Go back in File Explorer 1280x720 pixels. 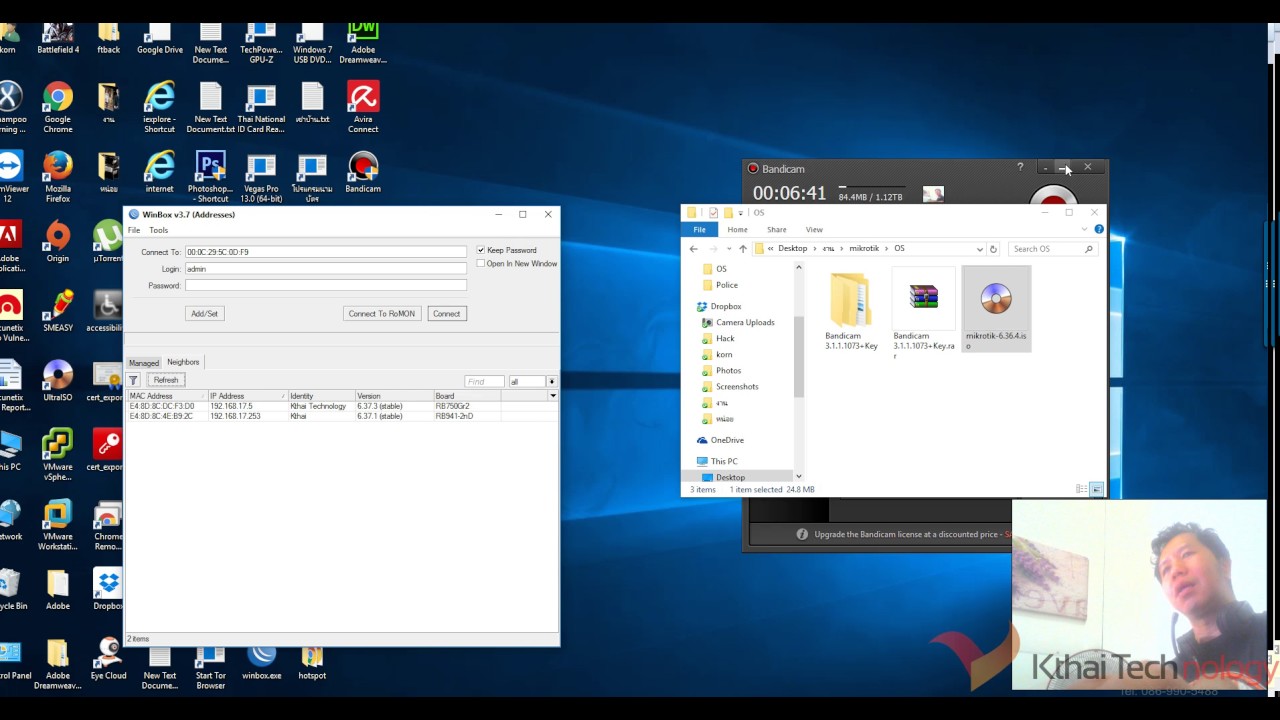[x=694, y=248]
